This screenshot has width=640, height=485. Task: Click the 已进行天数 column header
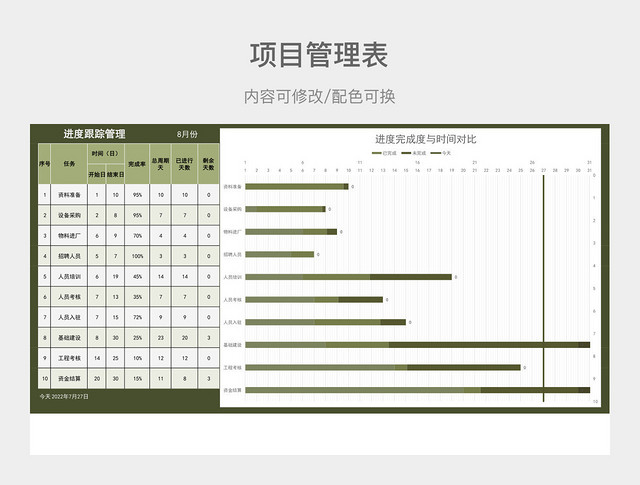184,164
